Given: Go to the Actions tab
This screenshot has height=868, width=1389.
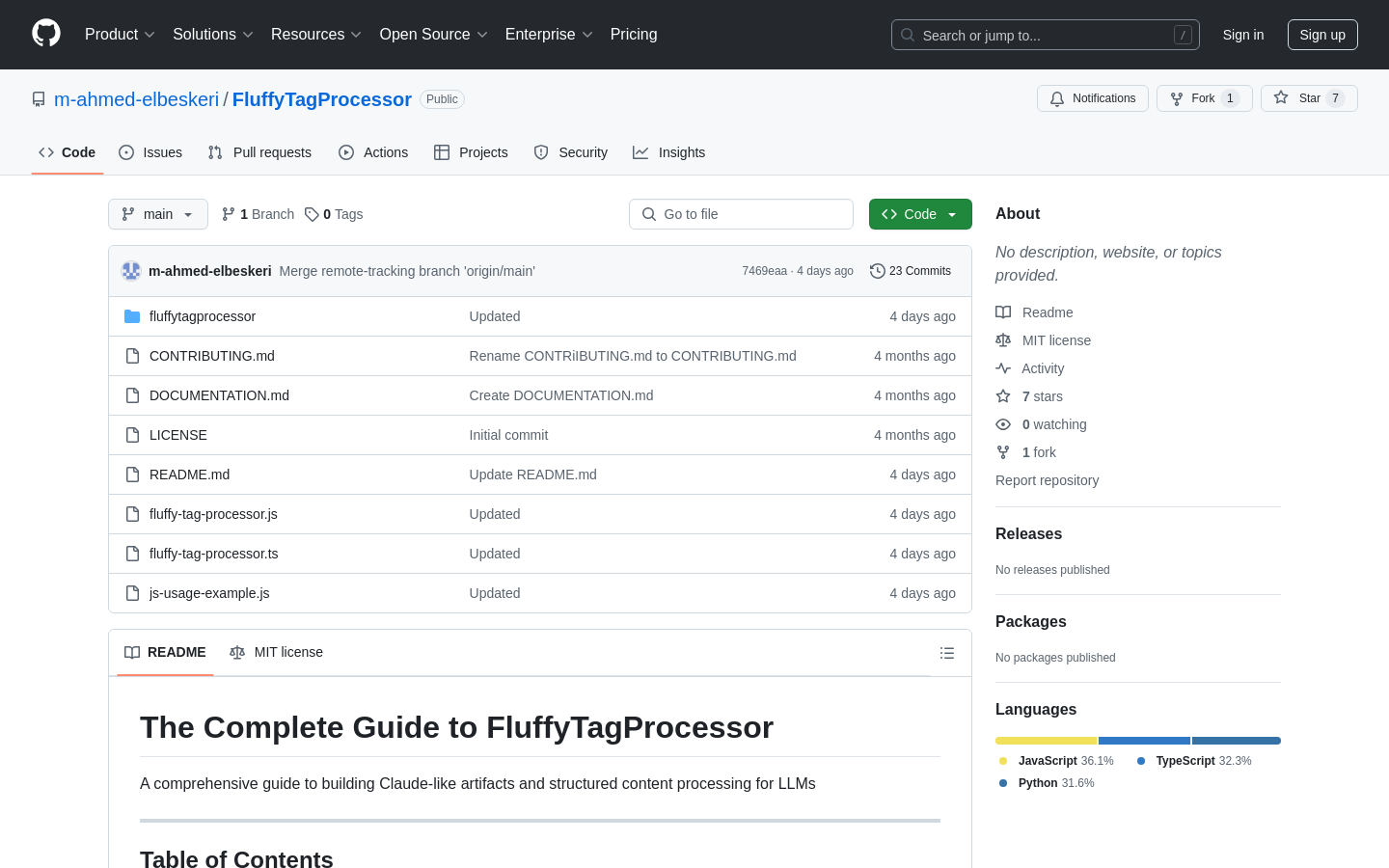Looking at the screenshot, I should tap(373, 152).
